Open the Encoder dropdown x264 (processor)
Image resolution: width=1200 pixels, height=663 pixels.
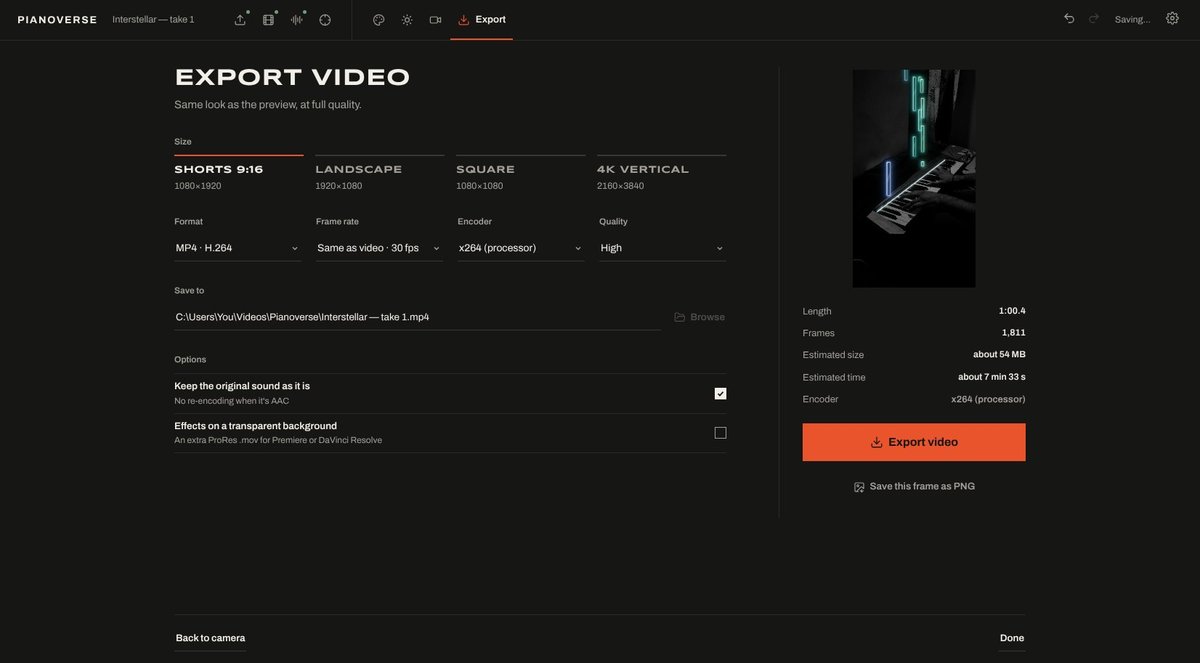521,248
